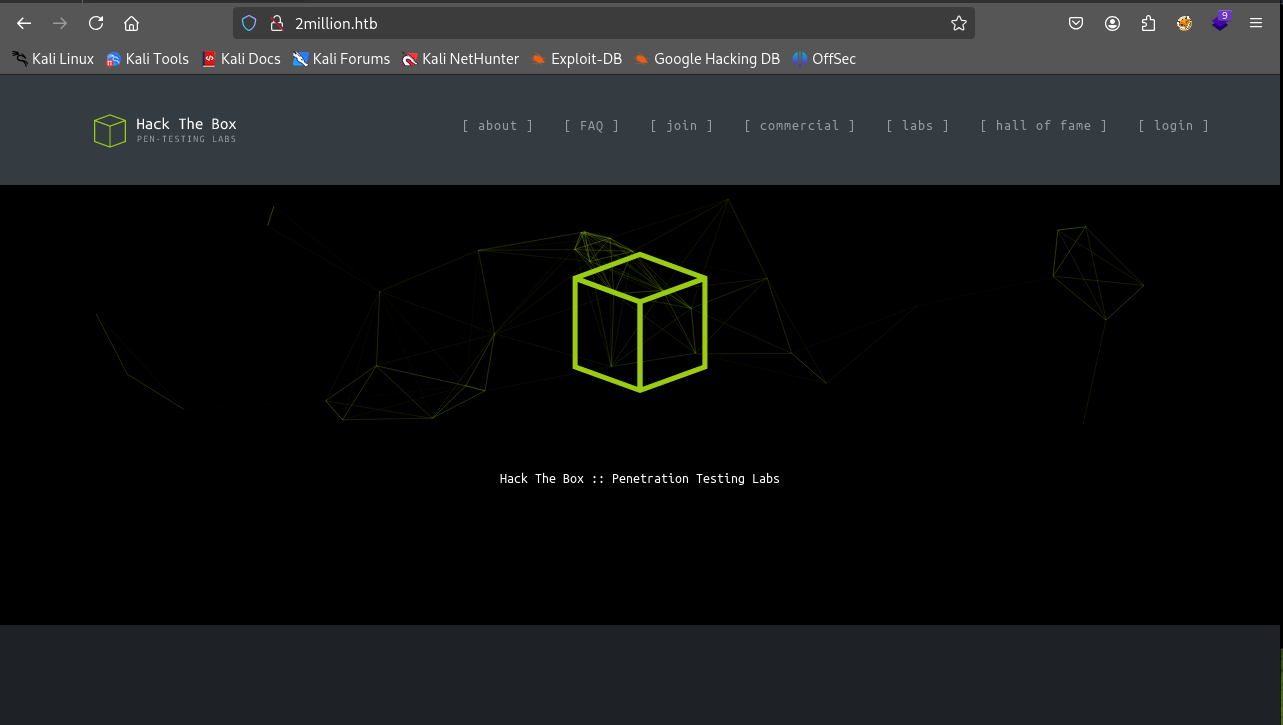This screenshot has width=1283, height=725.
Task: Open the extensions puzzle icon
Action: [1148, 23]
